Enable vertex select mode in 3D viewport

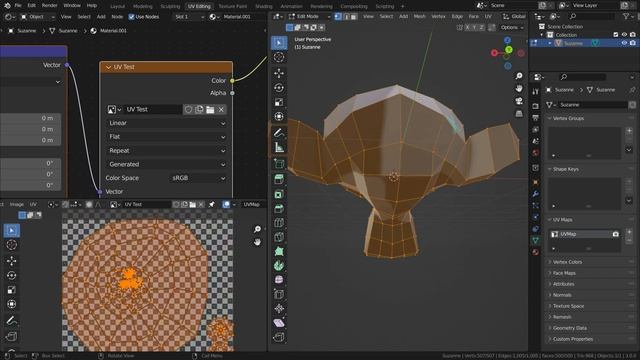pyautogui.click(x=338, y=16)
